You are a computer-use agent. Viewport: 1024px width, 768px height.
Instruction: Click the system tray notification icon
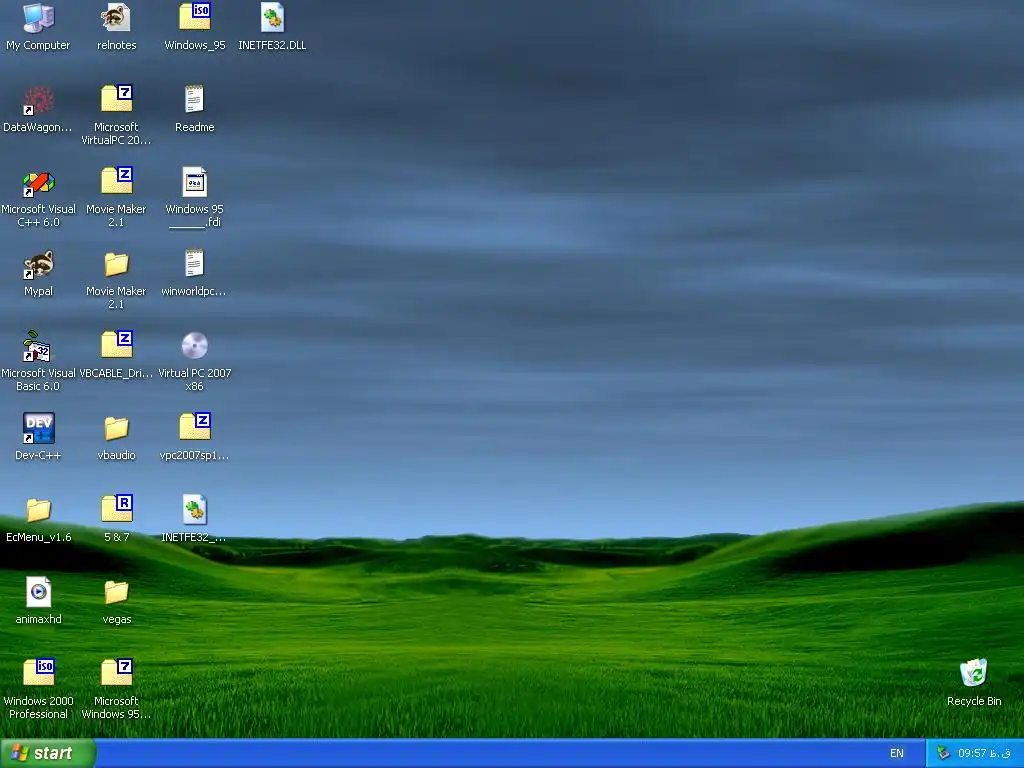coord(942,754)
